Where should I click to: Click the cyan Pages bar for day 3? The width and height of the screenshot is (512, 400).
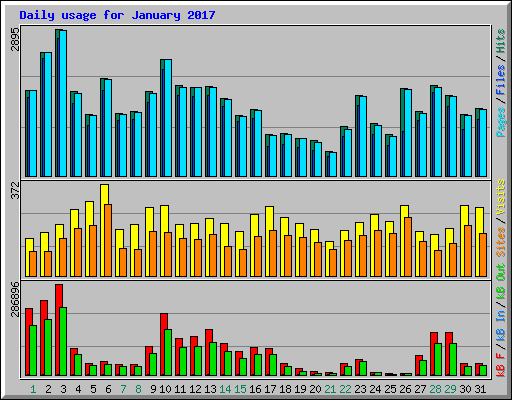pyautogui.click(x=63, y=103)
